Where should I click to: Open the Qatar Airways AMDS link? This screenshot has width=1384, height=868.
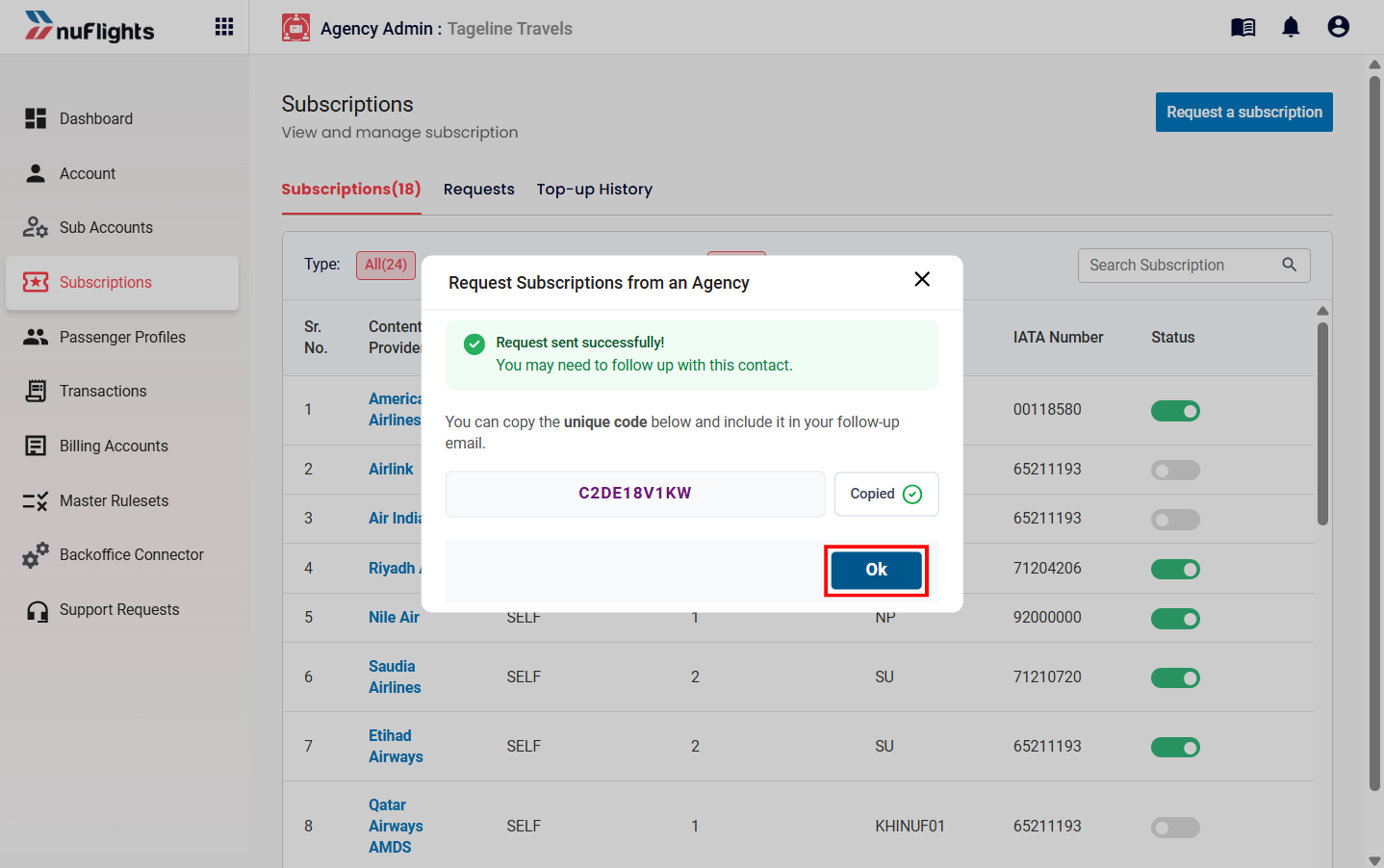(x=396, y=826)
